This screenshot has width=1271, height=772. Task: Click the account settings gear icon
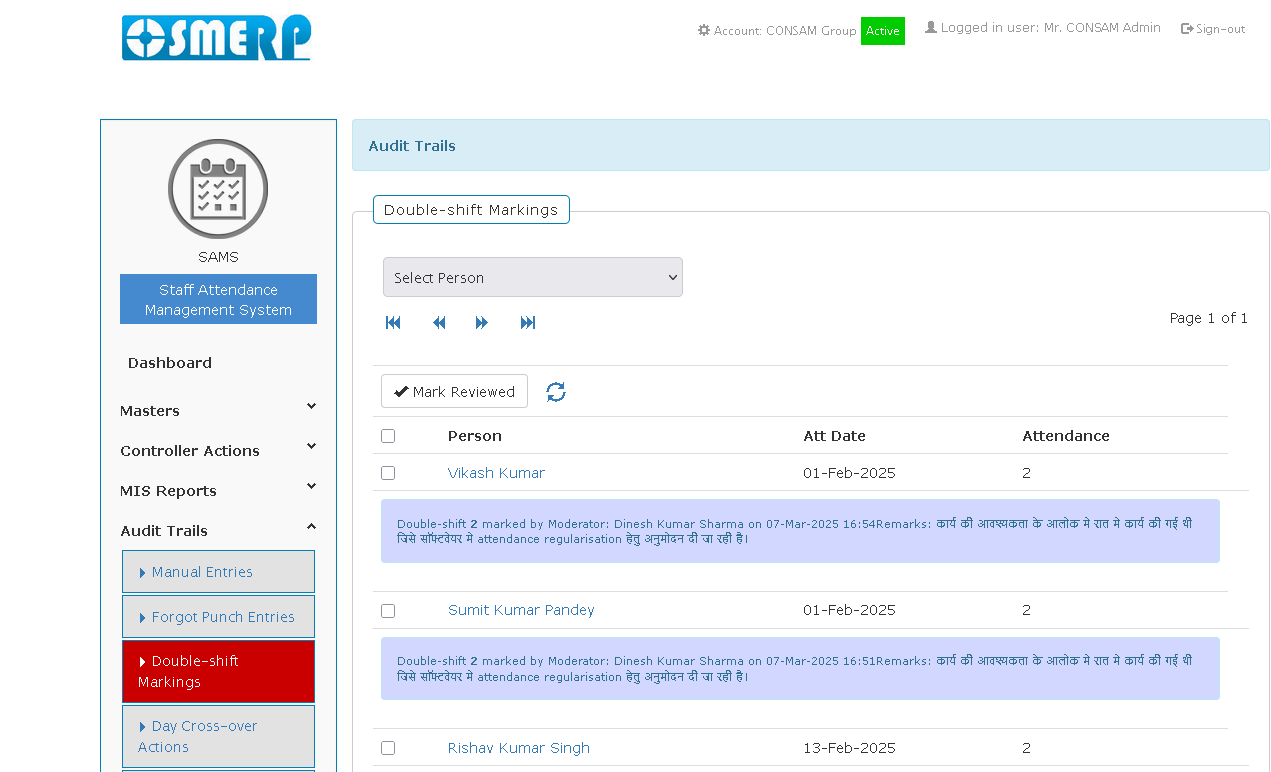[704, 30]
